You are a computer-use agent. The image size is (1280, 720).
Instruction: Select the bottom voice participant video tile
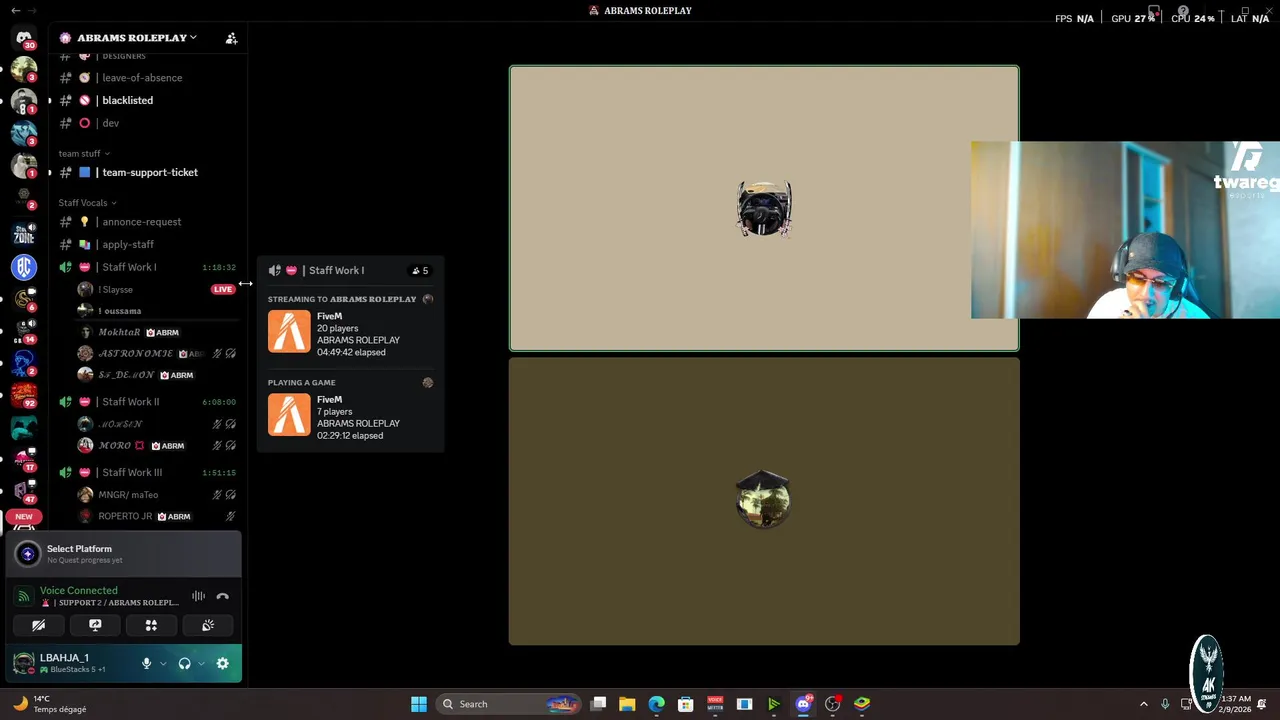(x=764, y=501)
